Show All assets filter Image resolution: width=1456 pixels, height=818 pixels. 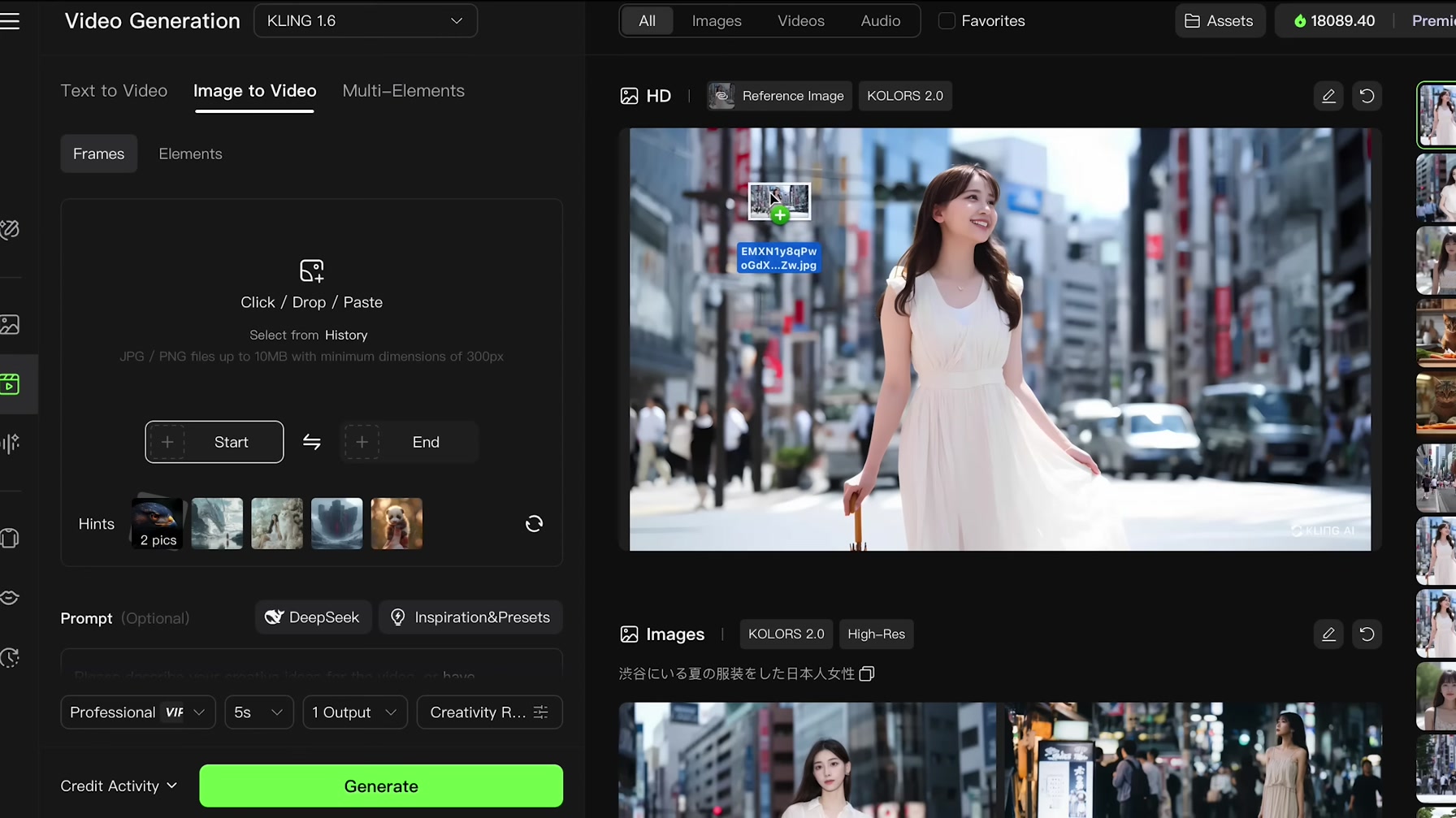(x=648, y=21)
